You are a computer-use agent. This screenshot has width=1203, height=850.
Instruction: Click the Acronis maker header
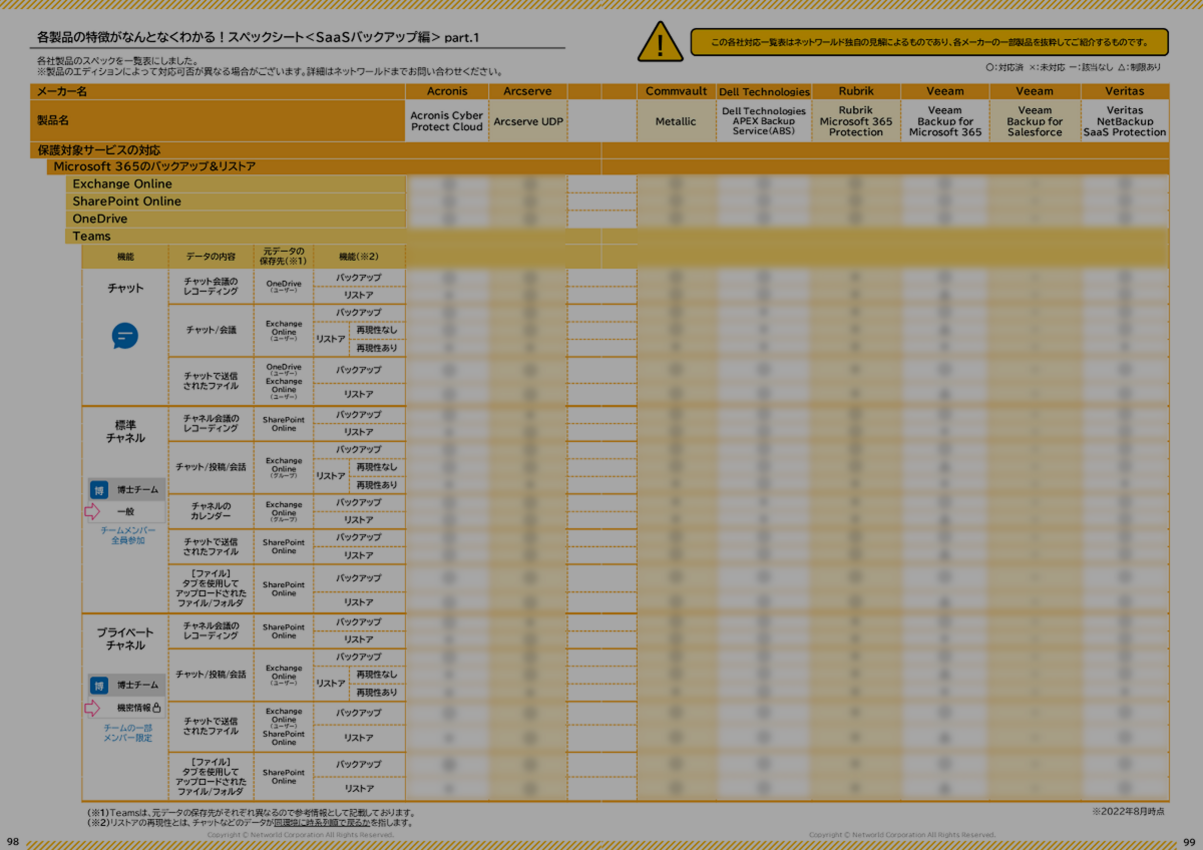point(447,91)
